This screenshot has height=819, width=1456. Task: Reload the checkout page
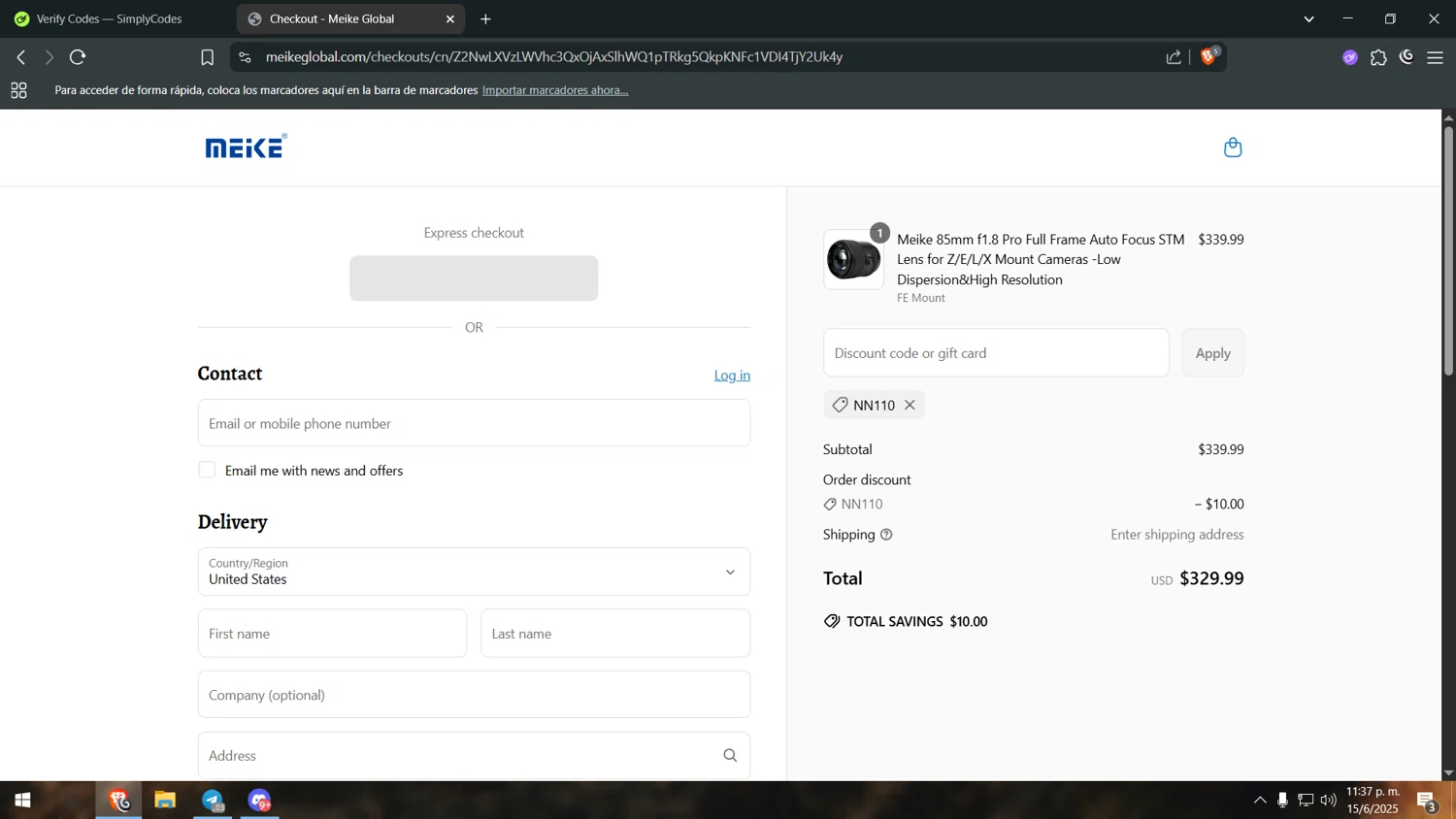(78, 57)
